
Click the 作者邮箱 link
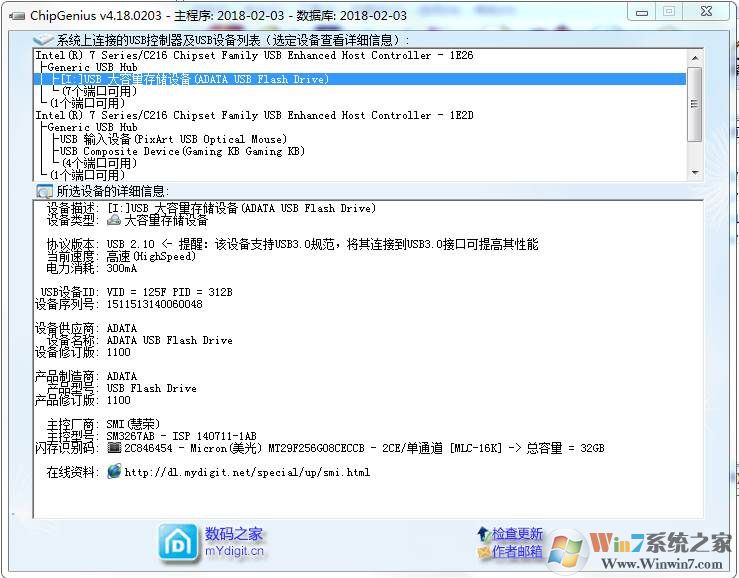pyautogui.click(x=517, y=552)
